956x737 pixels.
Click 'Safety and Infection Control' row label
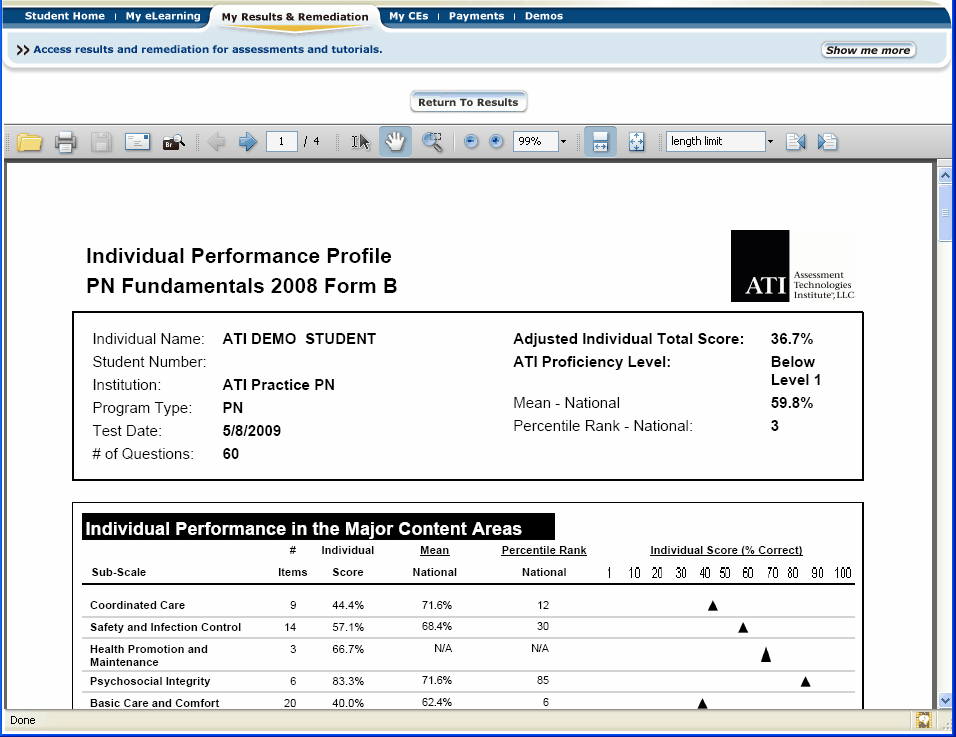(165, 627)
